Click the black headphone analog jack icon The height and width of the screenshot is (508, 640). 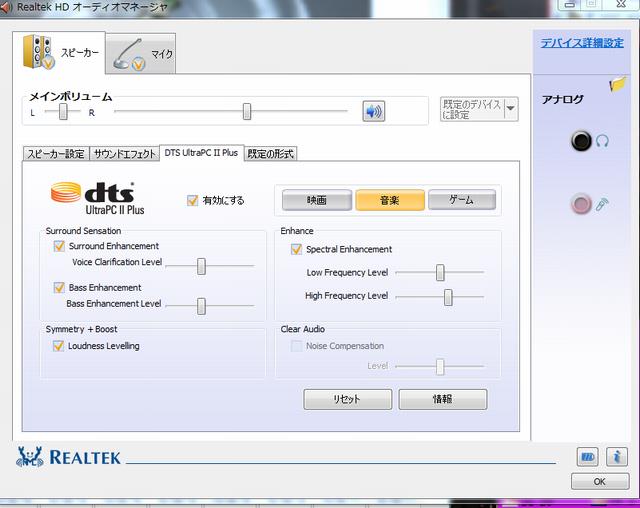(581, 141)
